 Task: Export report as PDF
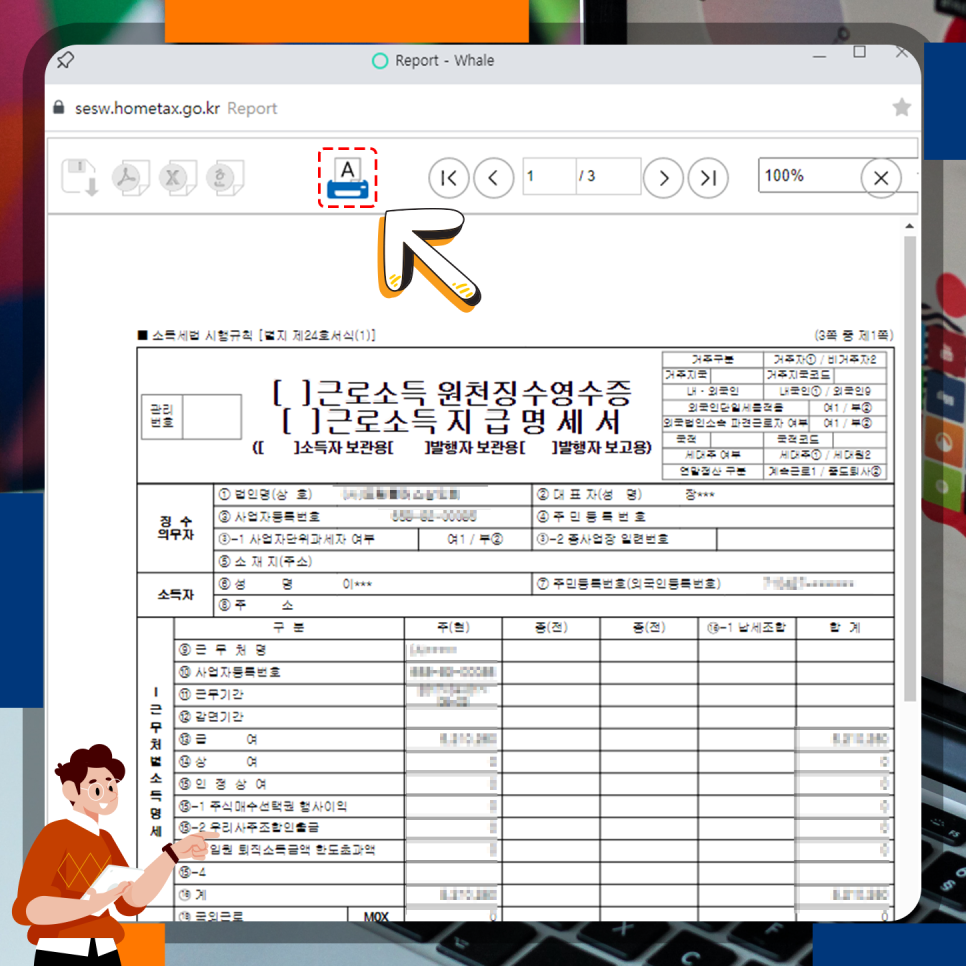tap(130, 177)
